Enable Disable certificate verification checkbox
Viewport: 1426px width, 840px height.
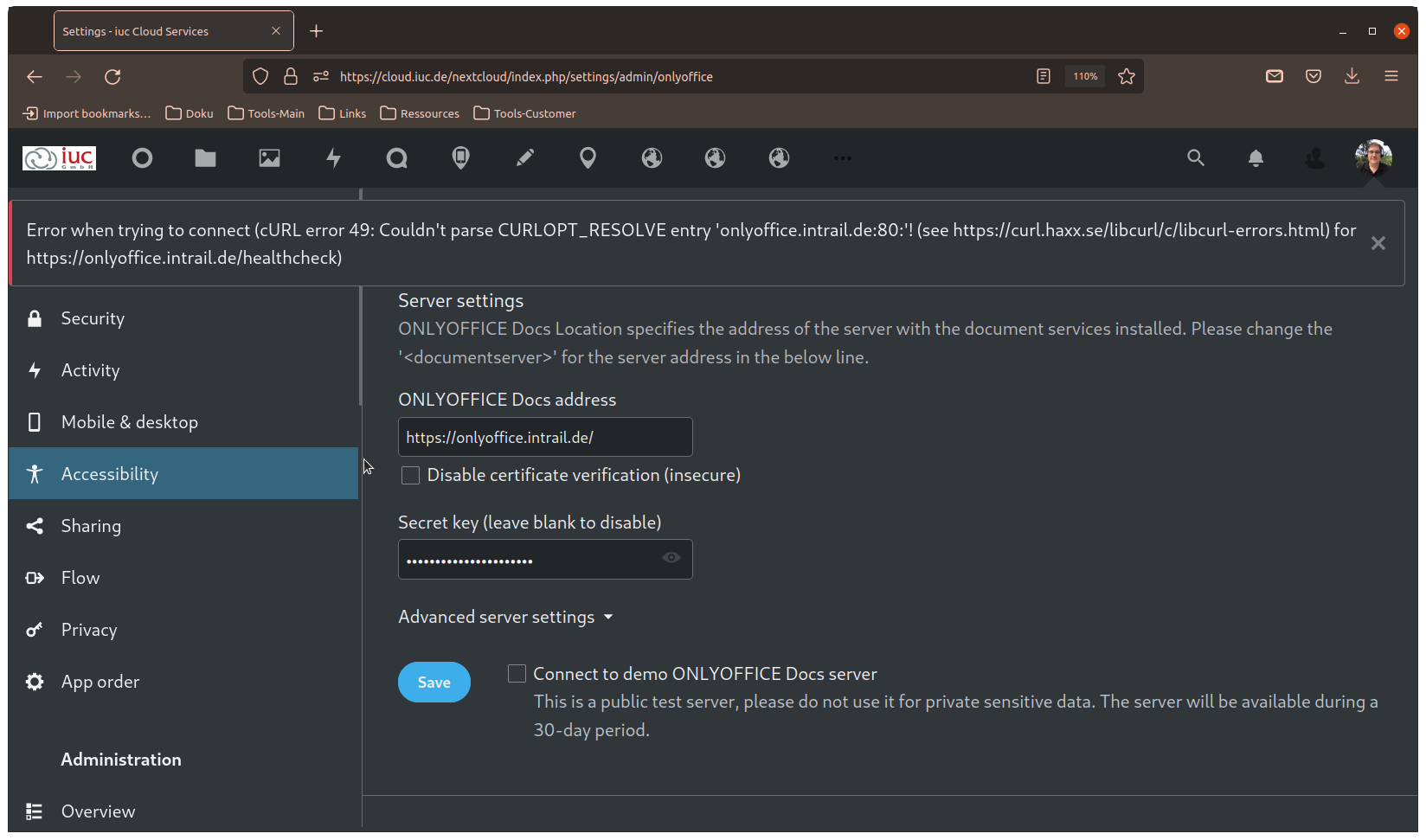tap(410, 475)
